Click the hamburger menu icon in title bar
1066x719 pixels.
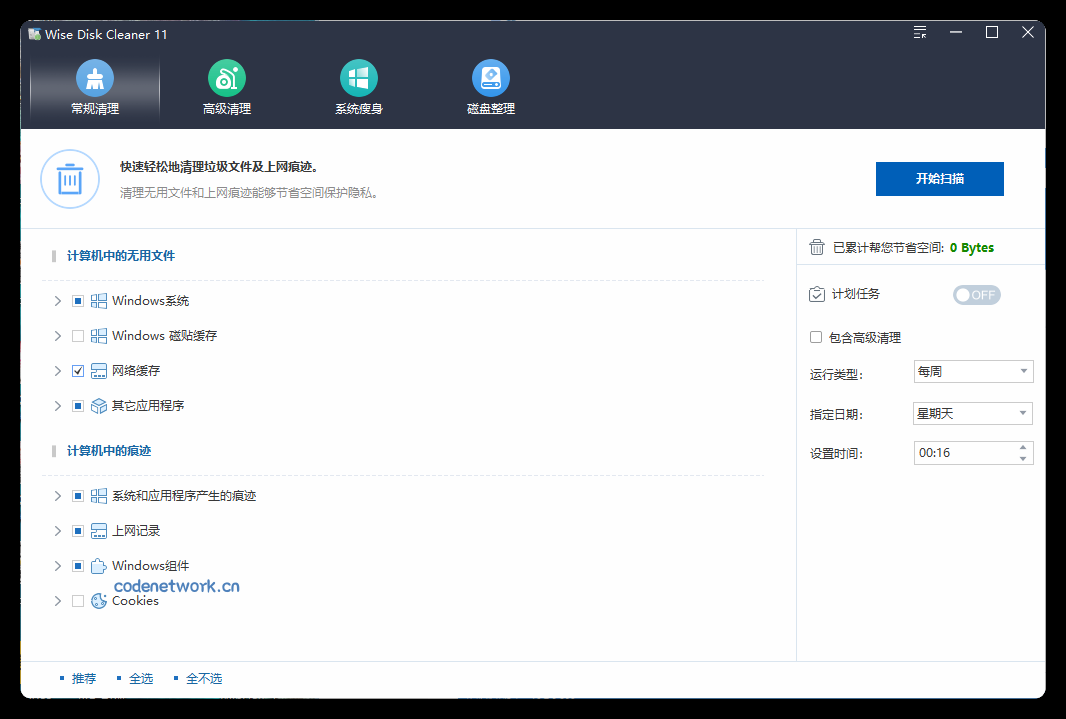[x=919, y=32]
